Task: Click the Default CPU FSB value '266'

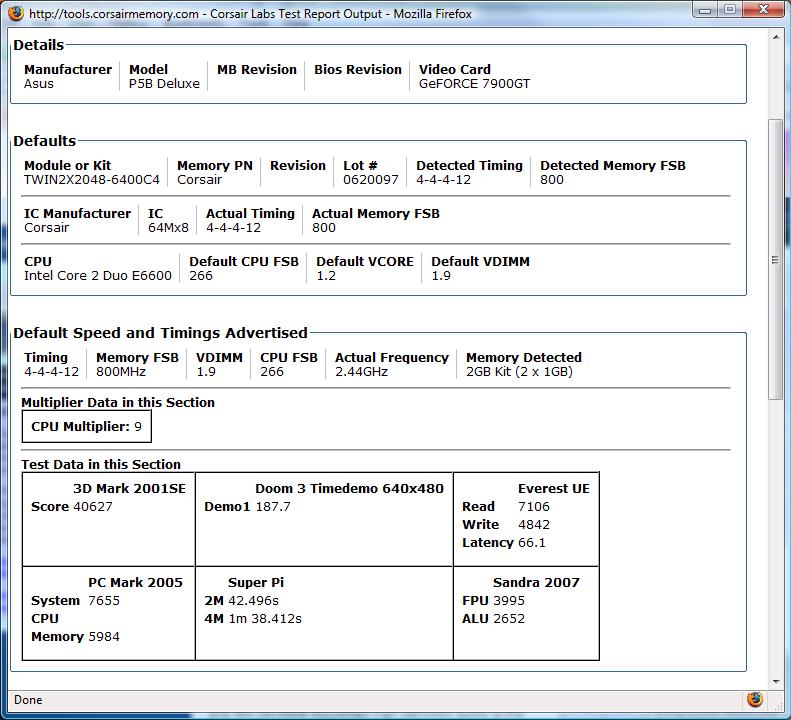Action: click(x=201, y=275)
